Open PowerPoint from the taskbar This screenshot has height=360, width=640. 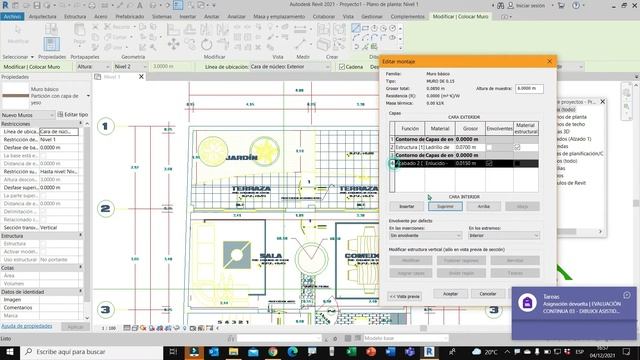tap(371, 352)
